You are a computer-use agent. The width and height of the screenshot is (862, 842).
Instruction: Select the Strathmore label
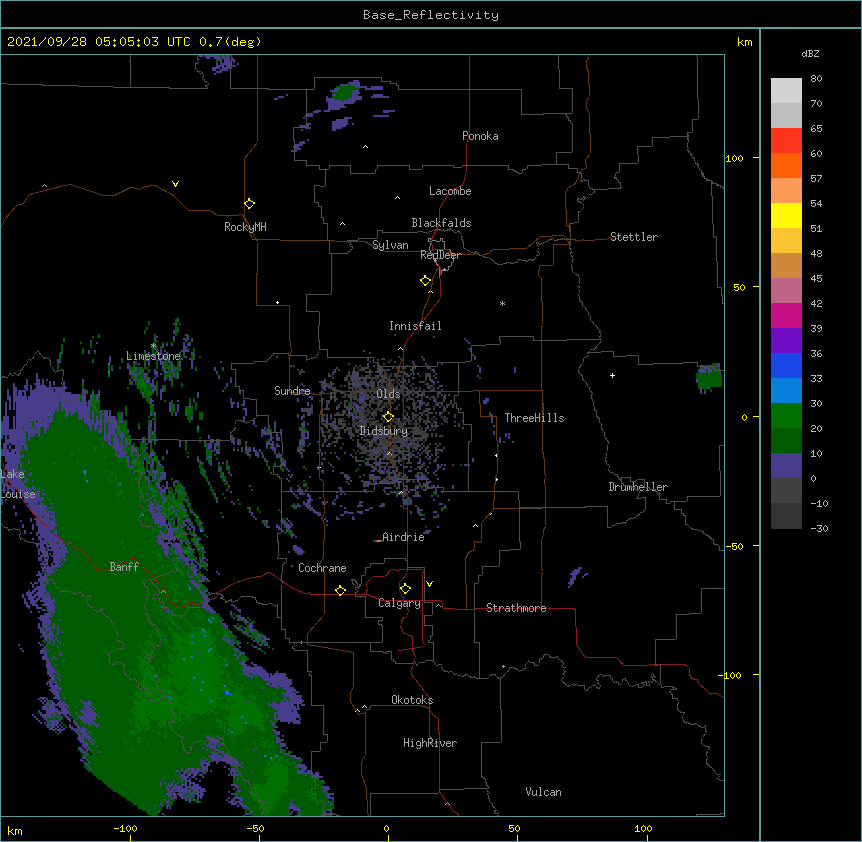(x=516, y=608)
